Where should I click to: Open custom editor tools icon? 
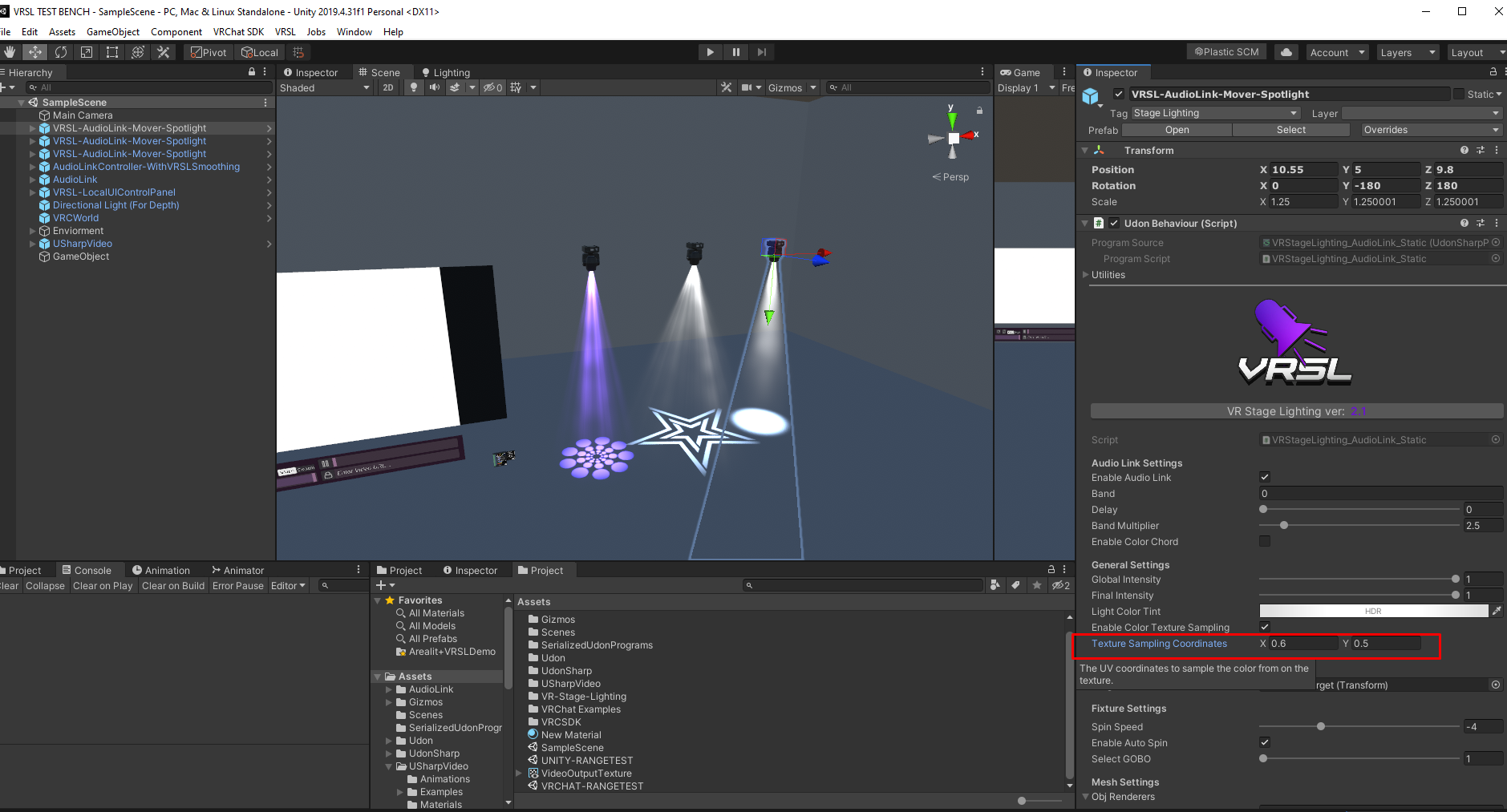tap(164, 52)
